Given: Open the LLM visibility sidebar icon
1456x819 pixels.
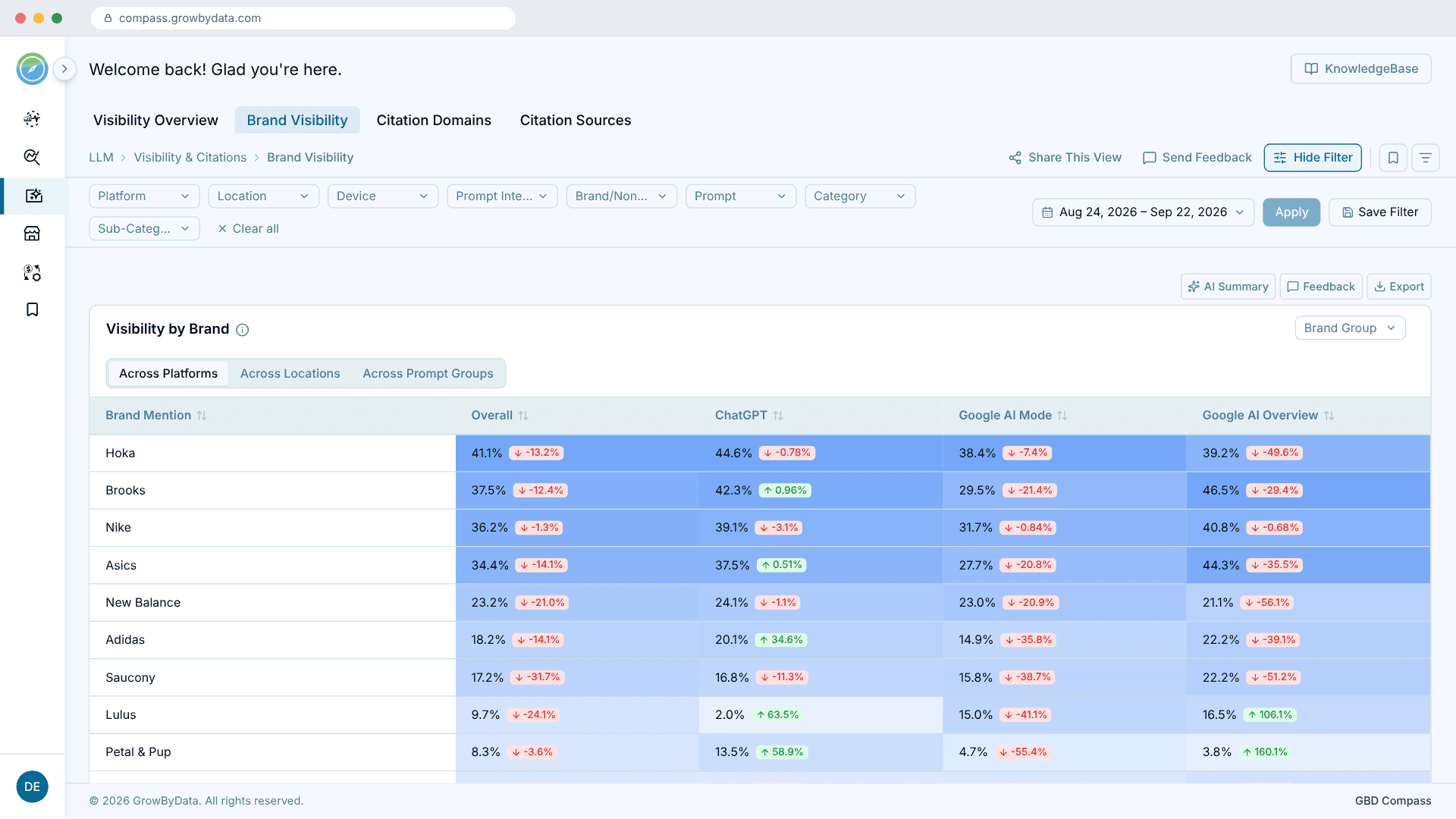Looking at the screenshot, I should click(33, 196).
